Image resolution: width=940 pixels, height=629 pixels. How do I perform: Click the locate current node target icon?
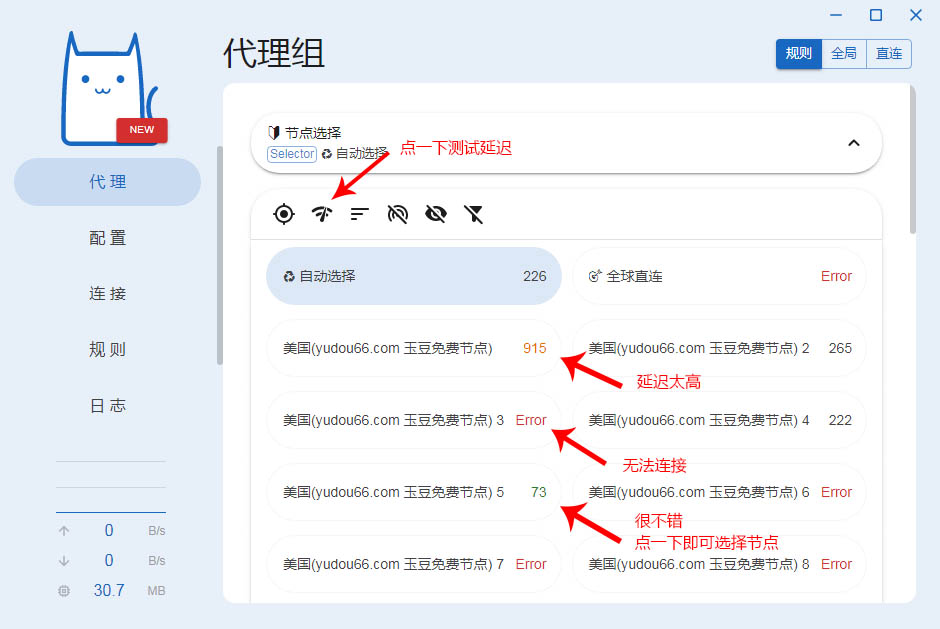point(284,214)
